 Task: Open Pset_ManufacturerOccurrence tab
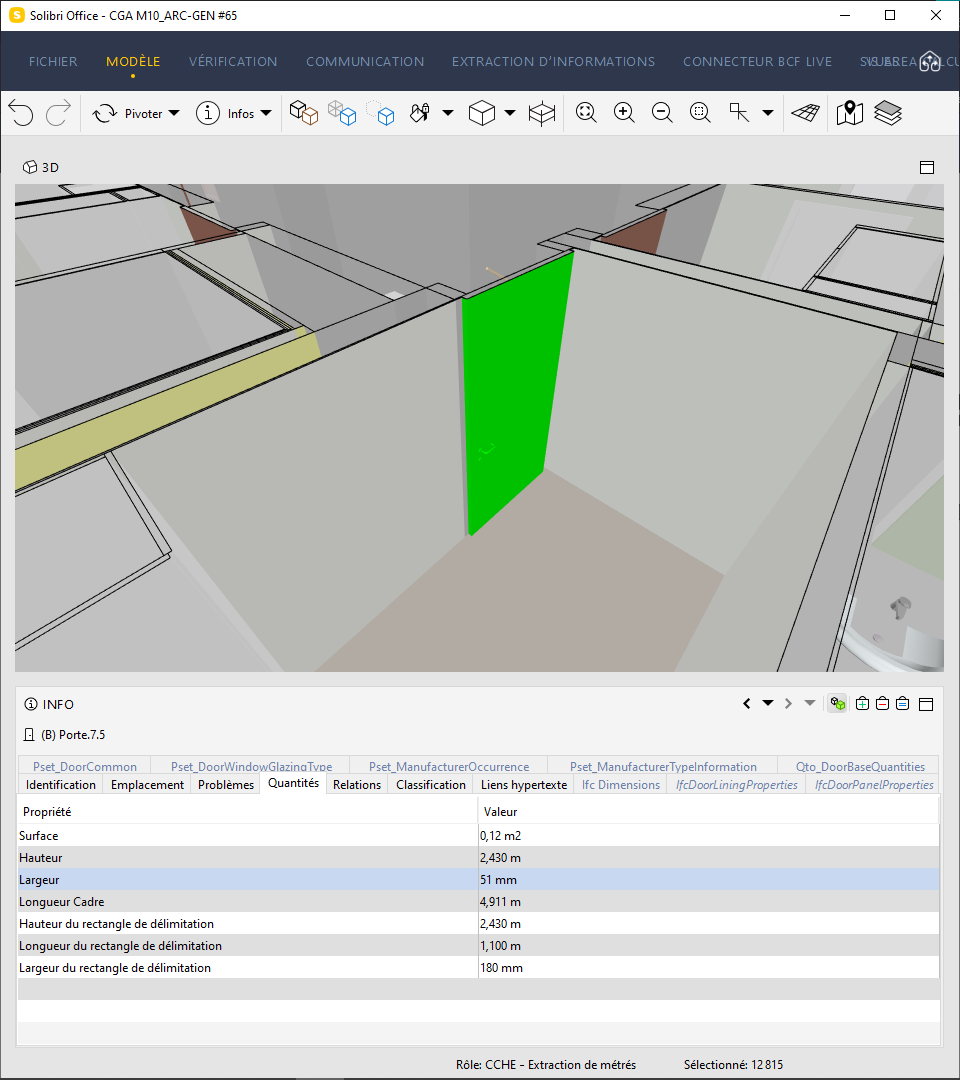[449, 766]
